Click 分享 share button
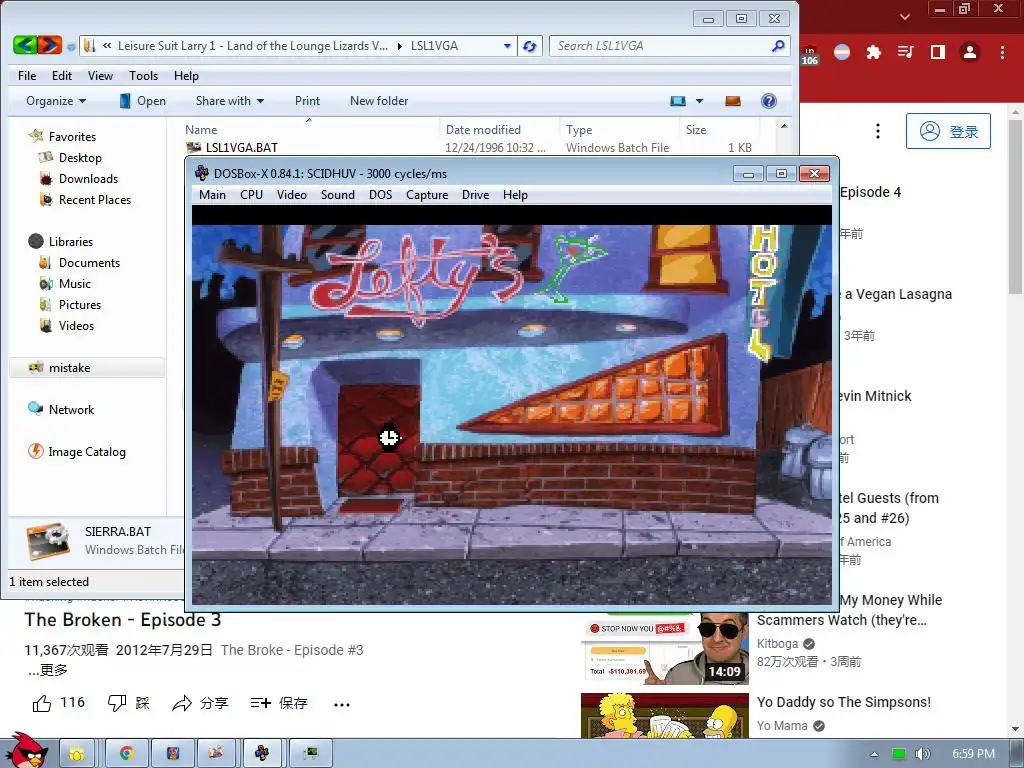The height and width of the screenshot is (768, 1024). click(200, 703)
